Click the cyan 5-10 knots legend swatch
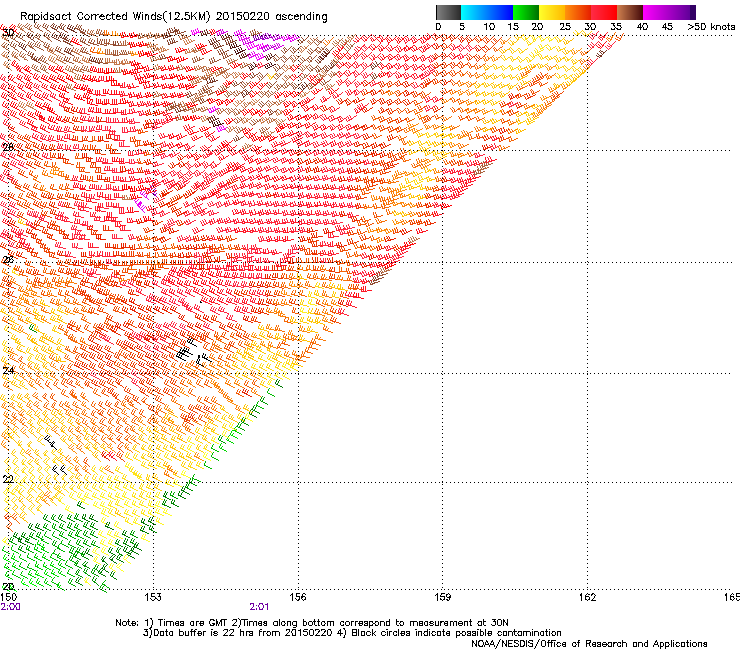Image resolution: width=740 pixels, height=650 pixels. coord(474,13)
